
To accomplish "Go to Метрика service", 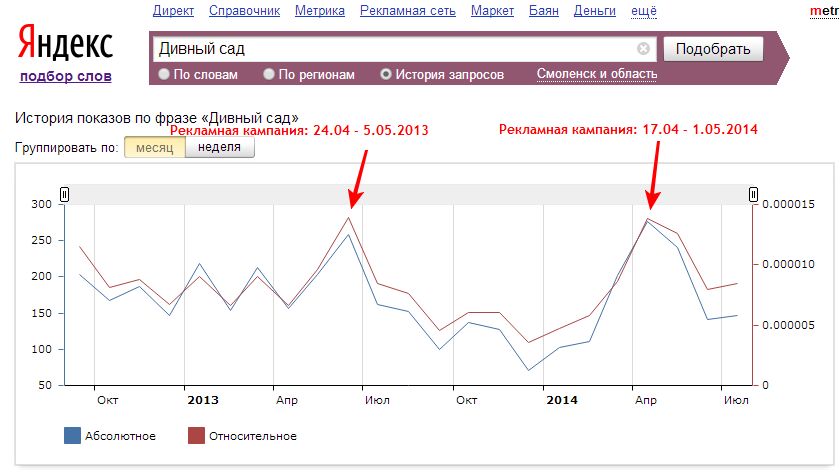I will click(320, 11).
